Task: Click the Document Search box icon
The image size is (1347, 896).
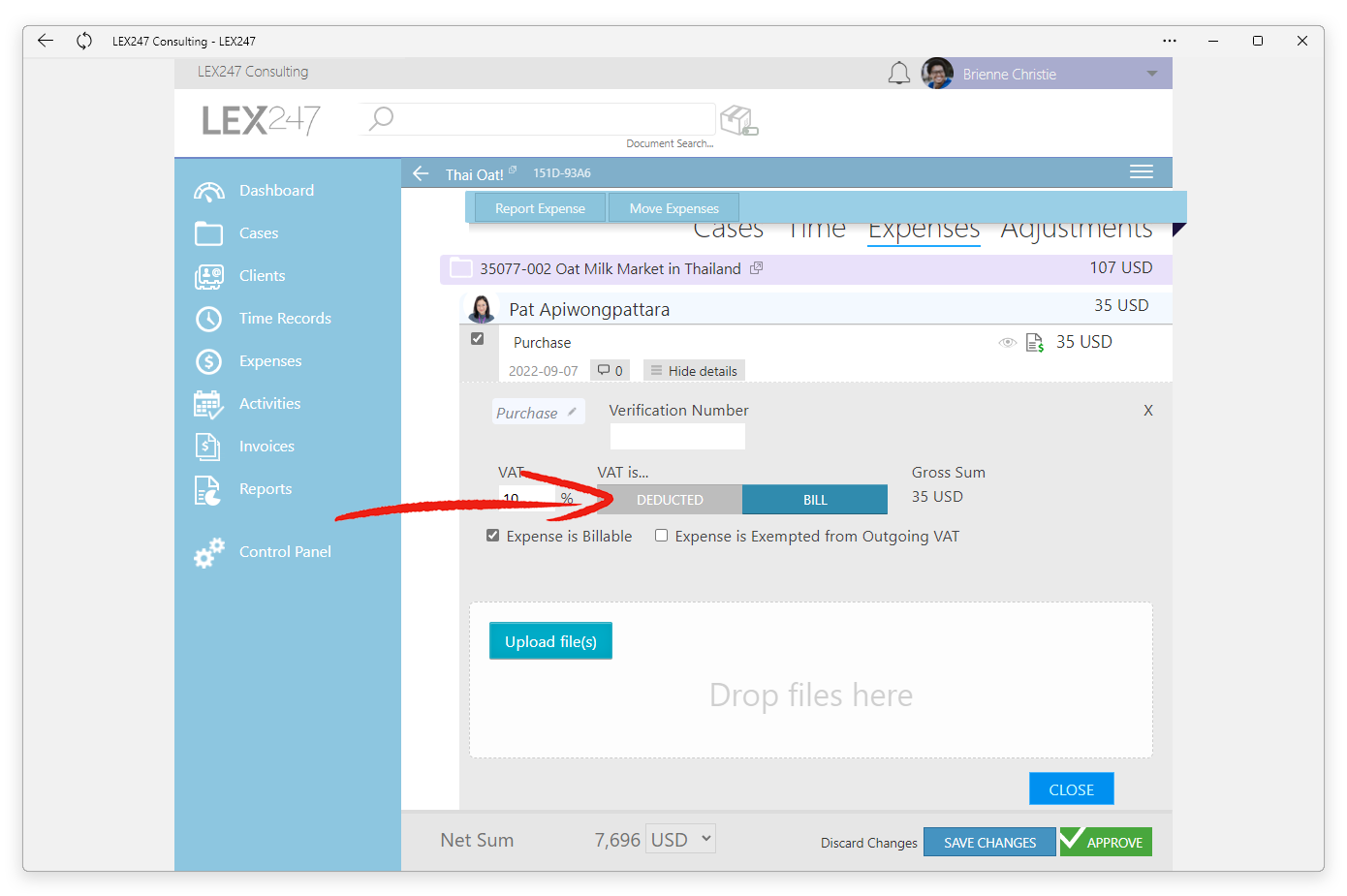Action: (x=739, y=121)
